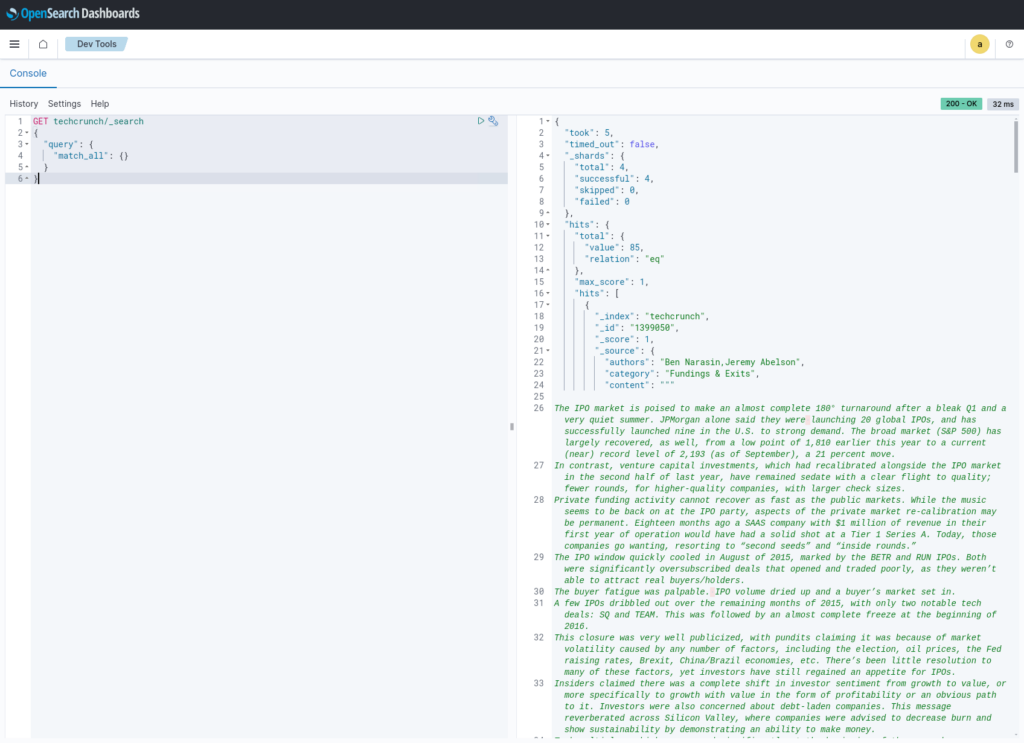The height and width of the screenshot is (743, 1024).
Task: Place cursor on GET techcrunch/_search line
Action: pos(88,121)
